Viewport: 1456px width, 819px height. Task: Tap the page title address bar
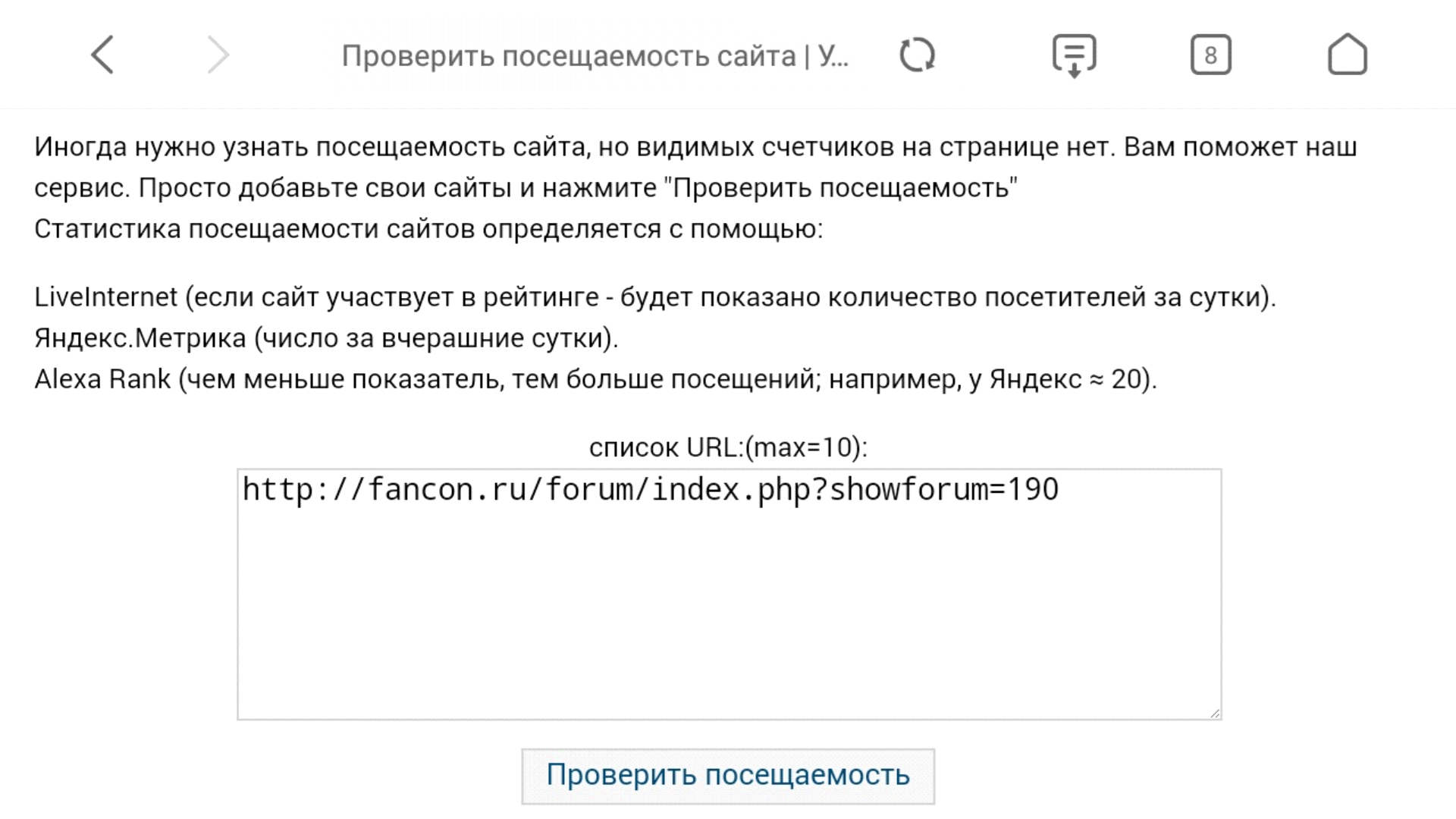tap(595, 56)
